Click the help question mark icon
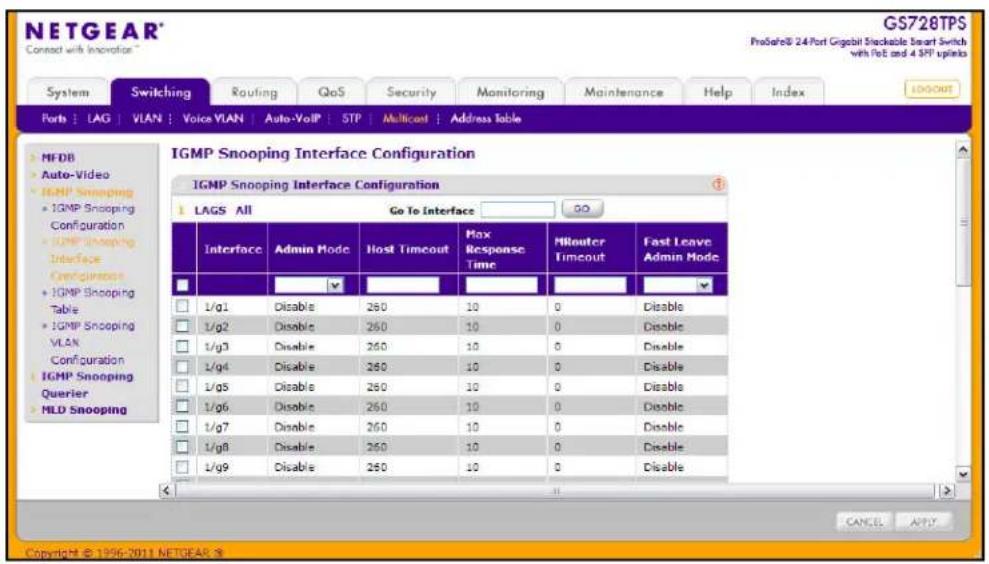 [718, 184]
